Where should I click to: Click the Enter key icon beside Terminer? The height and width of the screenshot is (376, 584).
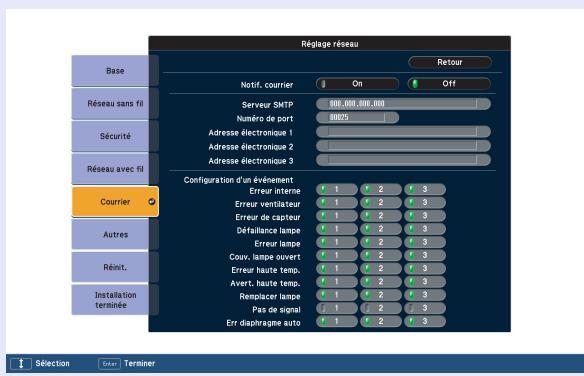(110, 364)
